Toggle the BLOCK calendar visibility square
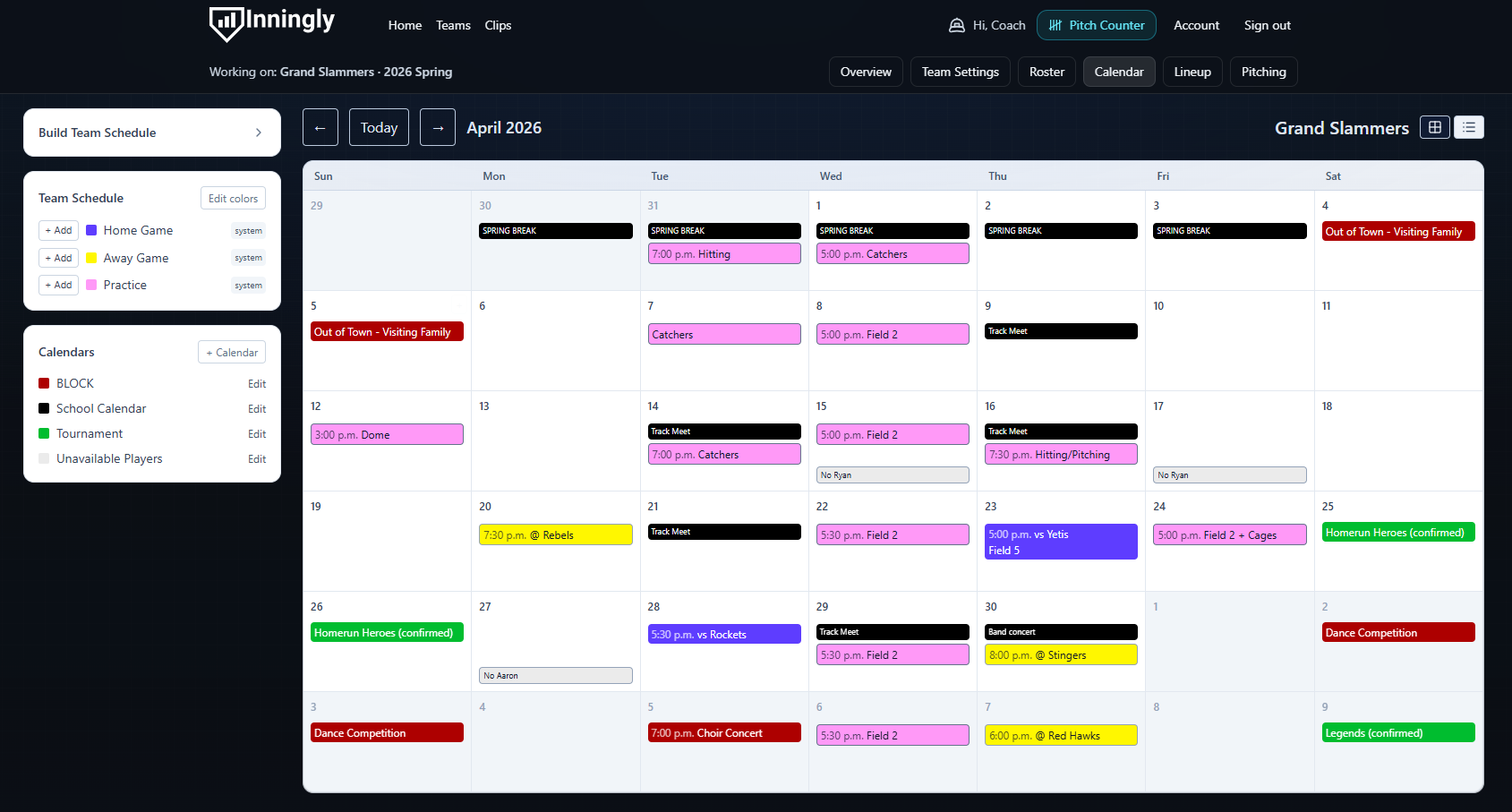1512x812 pixels. tap(43, 382)
